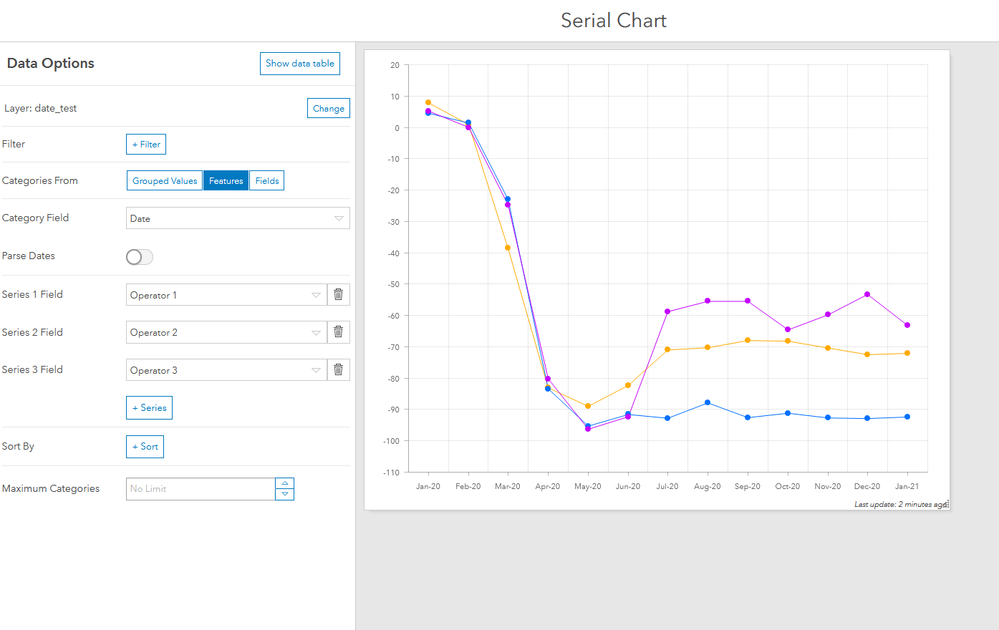Add another series
The image size is (999, 630).
[149, 408]
